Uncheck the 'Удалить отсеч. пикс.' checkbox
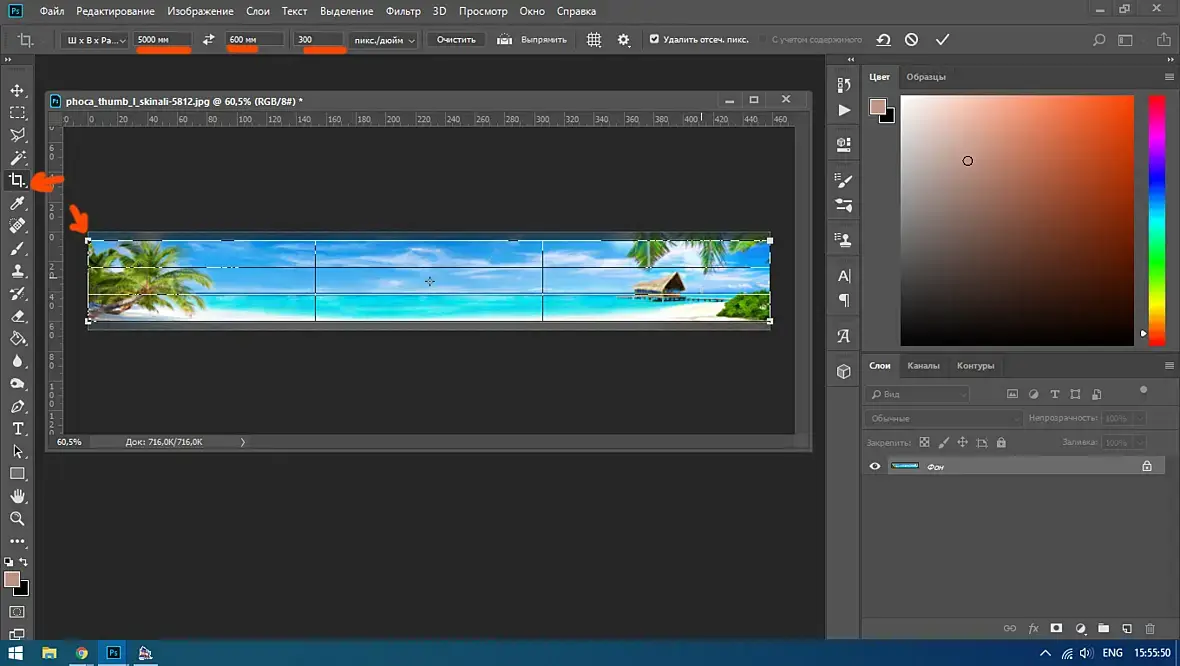Screen dimensions: 1180x666 point(654,40)
